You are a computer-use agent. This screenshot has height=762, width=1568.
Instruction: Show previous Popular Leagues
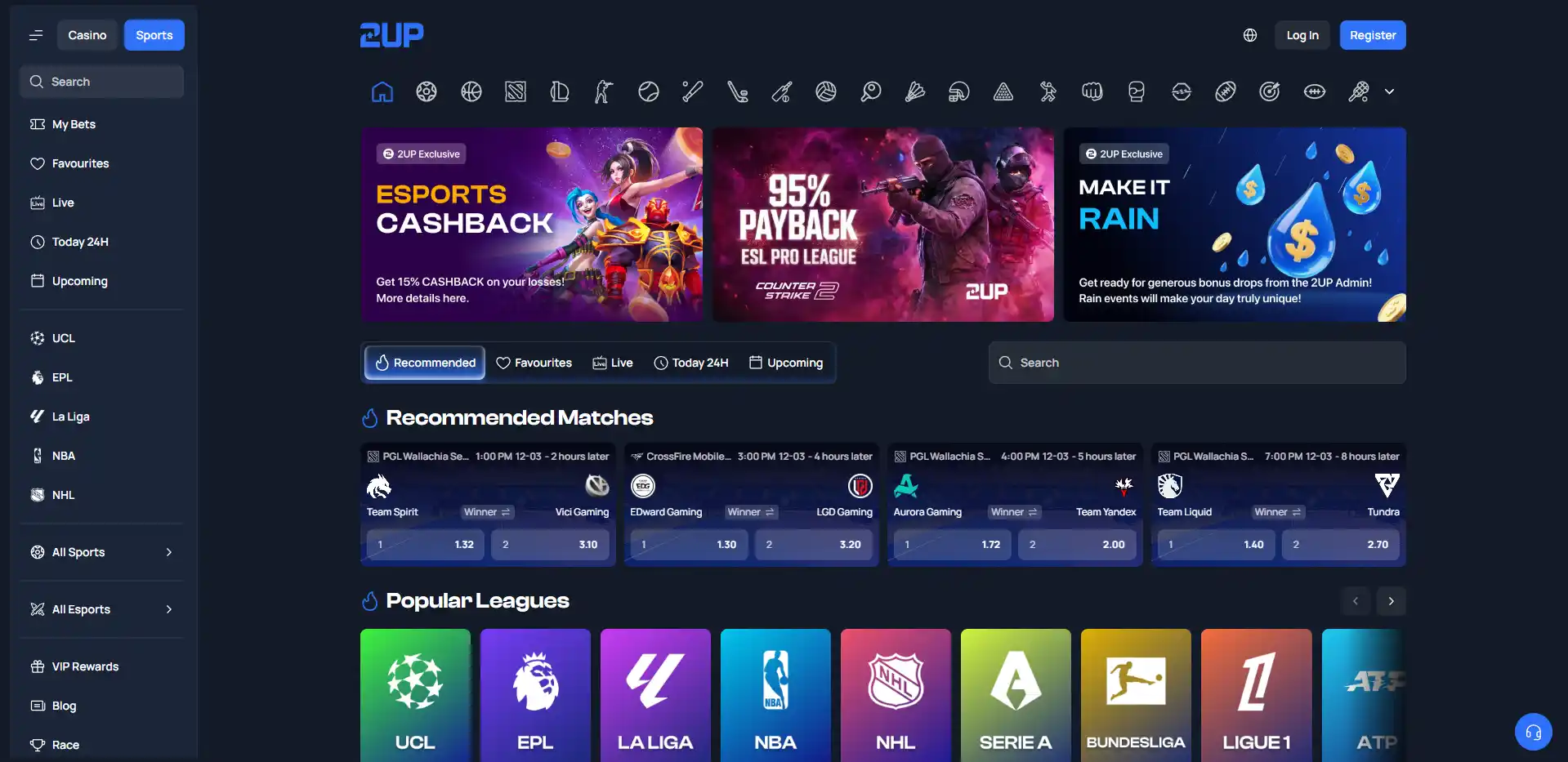point(1356,601)
